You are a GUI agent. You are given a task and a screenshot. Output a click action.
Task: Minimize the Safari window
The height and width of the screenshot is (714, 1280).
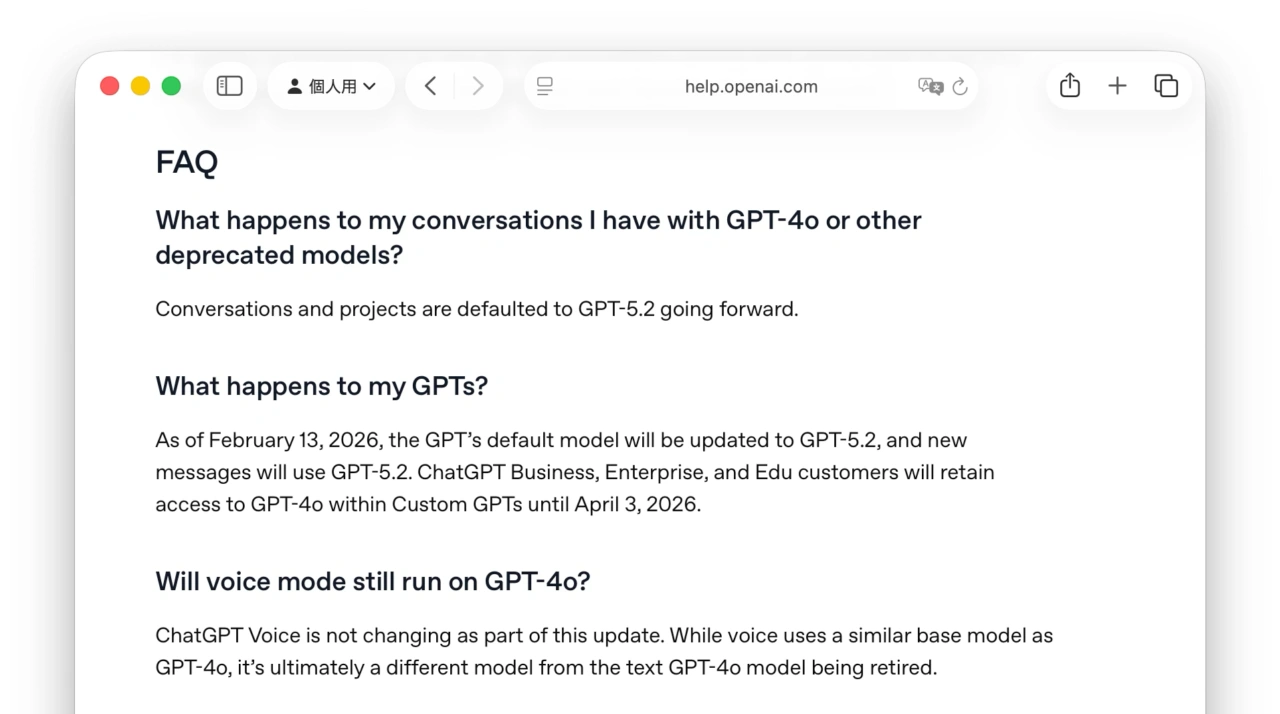click(140, 86)
